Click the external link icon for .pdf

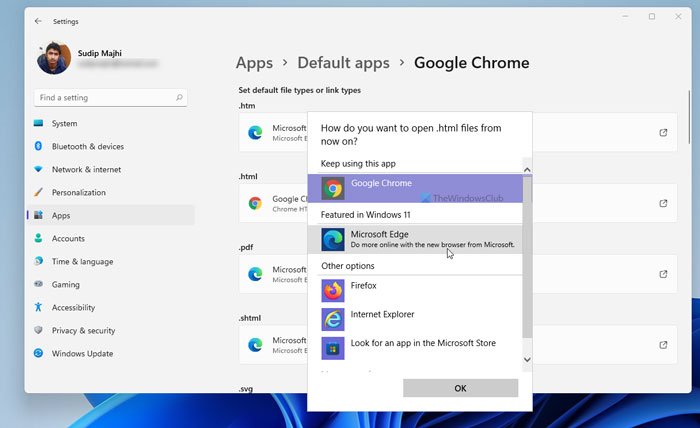click(x=663, y=274)
